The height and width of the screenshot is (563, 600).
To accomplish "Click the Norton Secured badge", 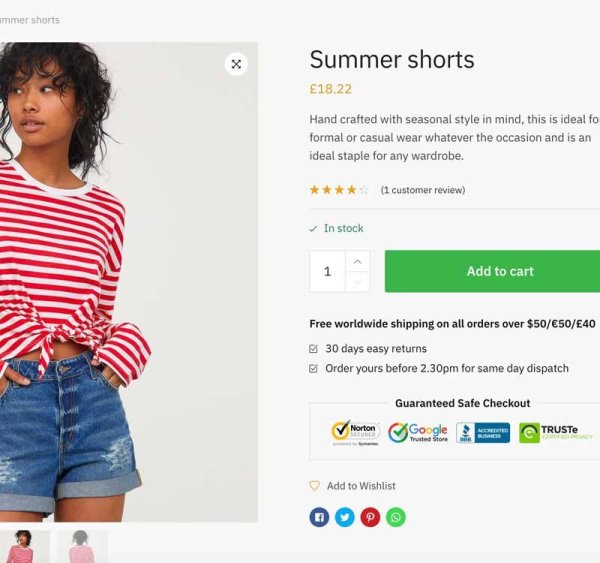I will (x=355, y=433).
